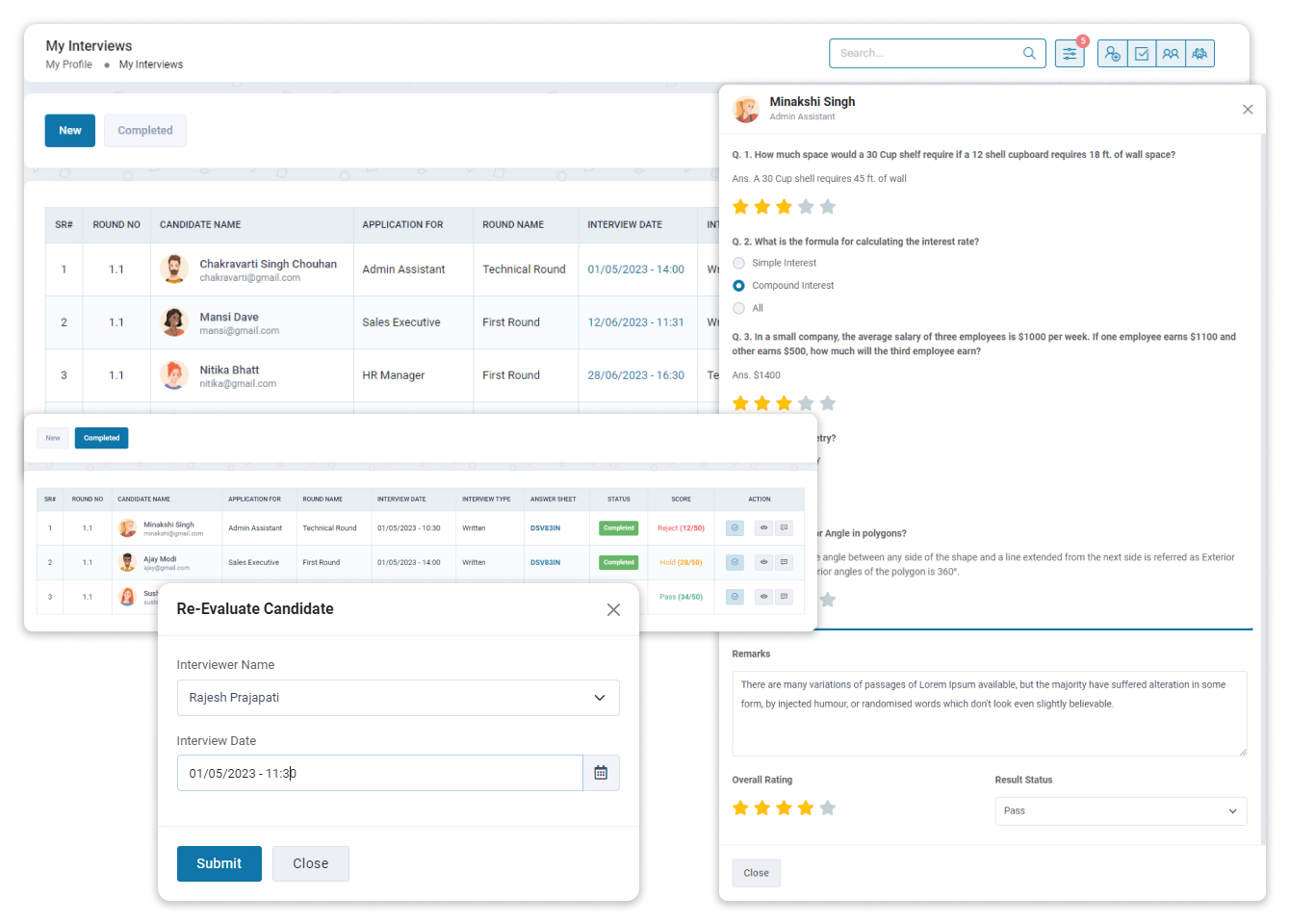Click comment icon in Minakshi Singh's row

pyautogui.click(x=785, y=528)
